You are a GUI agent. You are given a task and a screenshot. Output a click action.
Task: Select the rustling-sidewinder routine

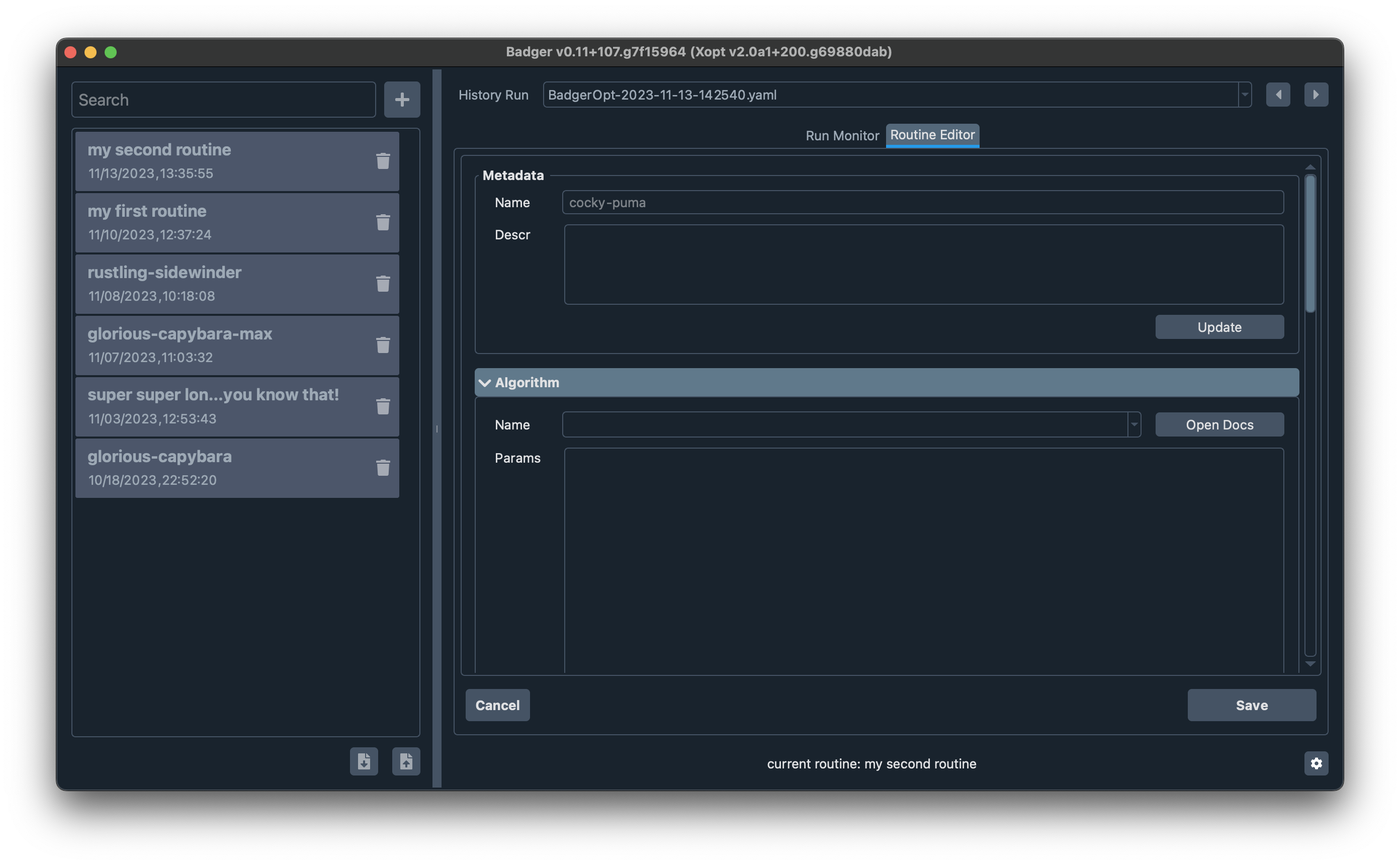coord(237,283)
